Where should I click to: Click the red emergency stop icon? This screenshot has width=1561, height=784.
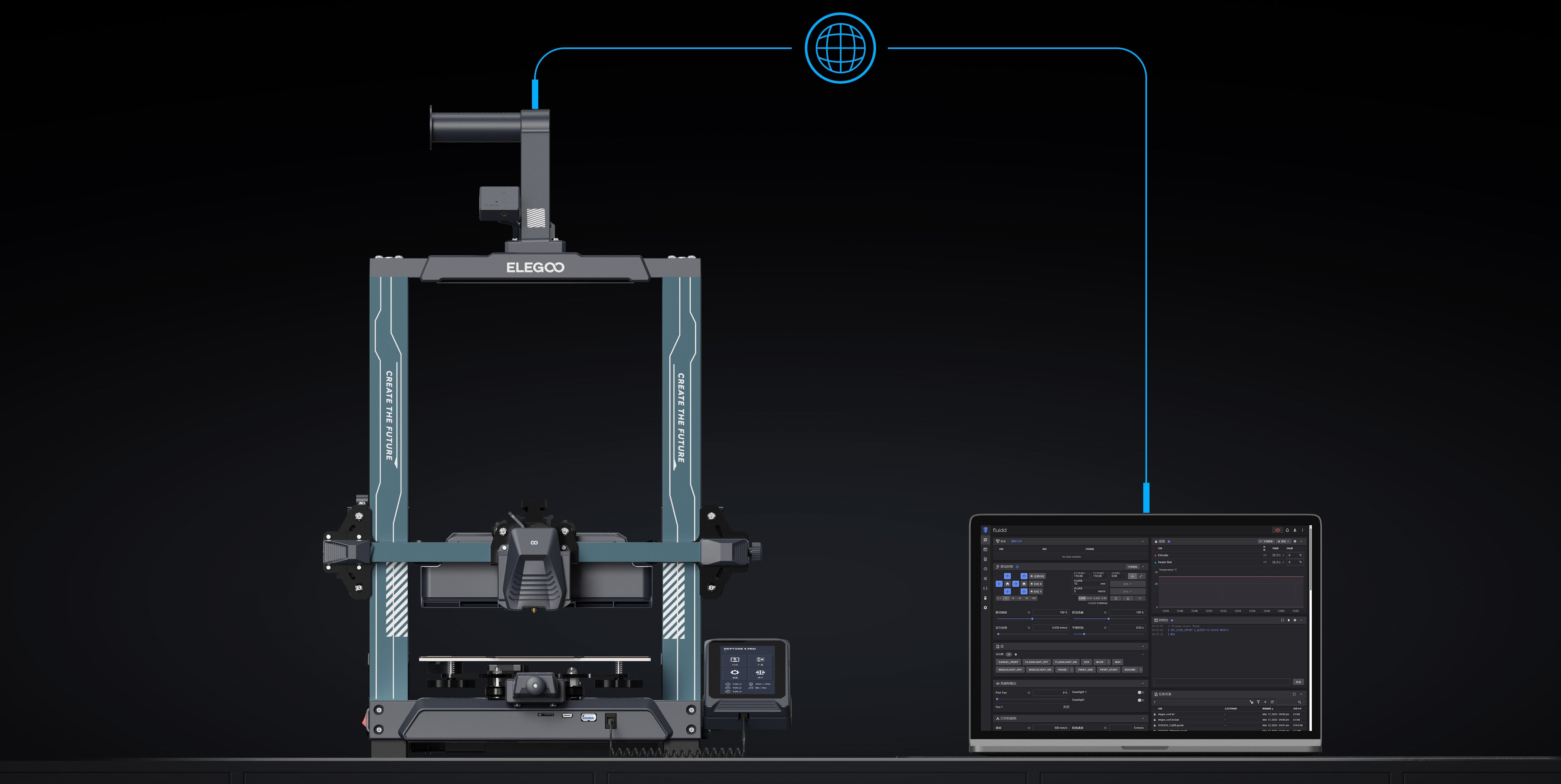[x=1278, y=530]
